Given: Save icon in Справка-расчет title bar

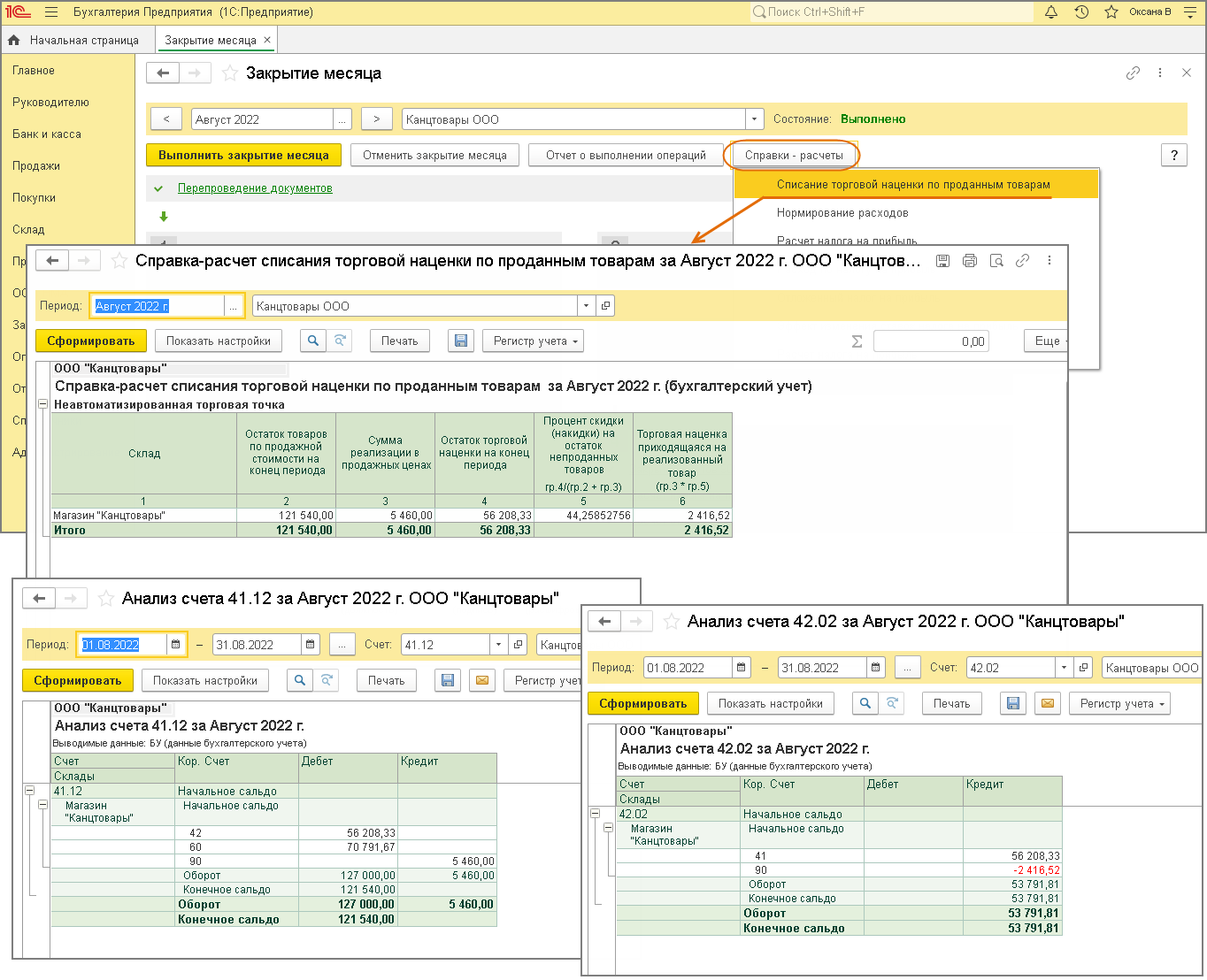Looking at the screenshot, I should (943, 261).
